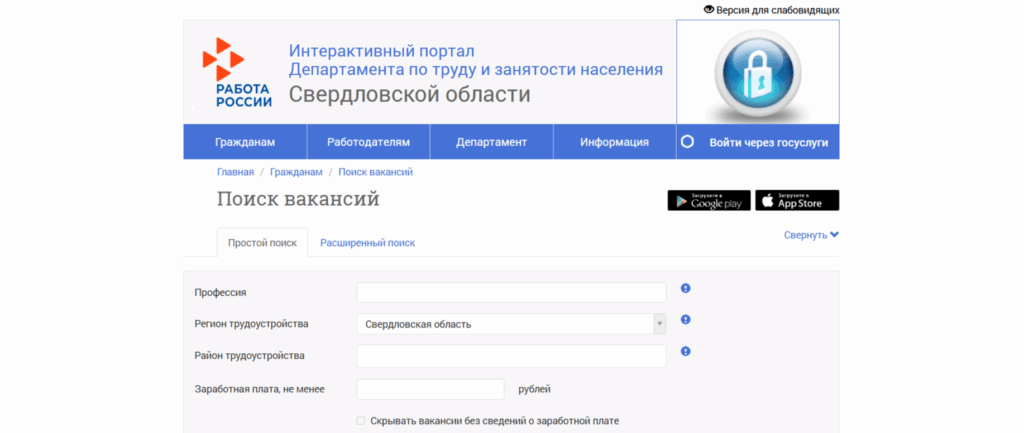Screen dimensions: 1024x433
Task: Open the Информация menu
Action: coord(615,142)
